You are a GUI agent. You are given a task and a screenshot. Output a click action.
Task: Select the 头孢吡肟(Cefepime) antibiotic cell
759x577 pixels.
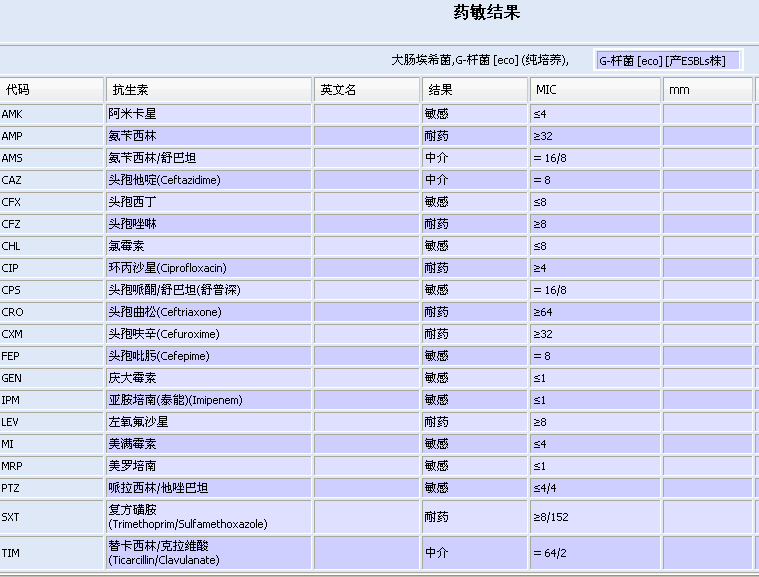click(209, 356)
